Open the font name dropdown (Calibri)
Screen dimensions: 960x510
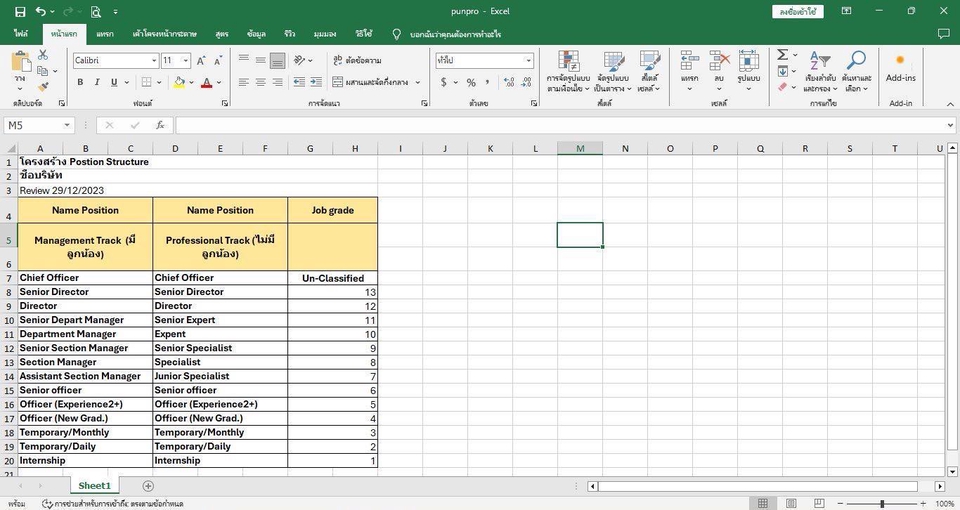pos(154,61)
